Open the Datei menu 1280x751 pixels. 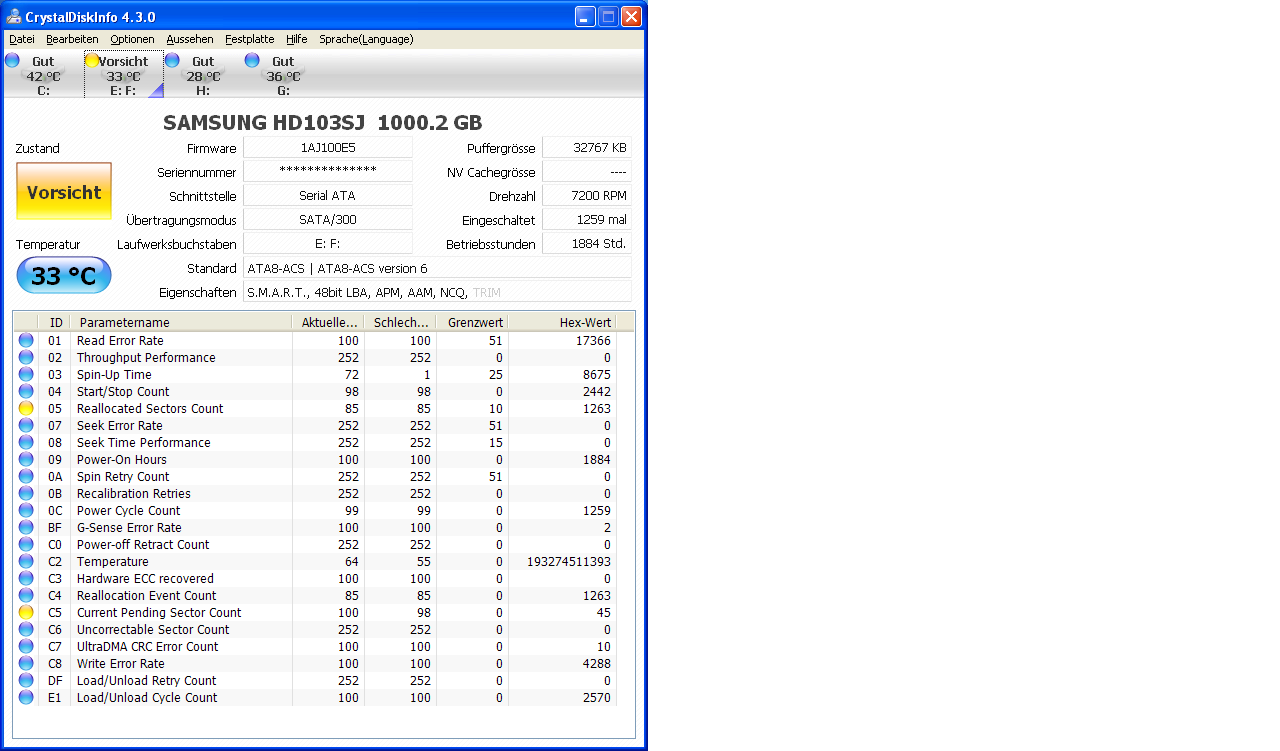[x=22, y=39]
